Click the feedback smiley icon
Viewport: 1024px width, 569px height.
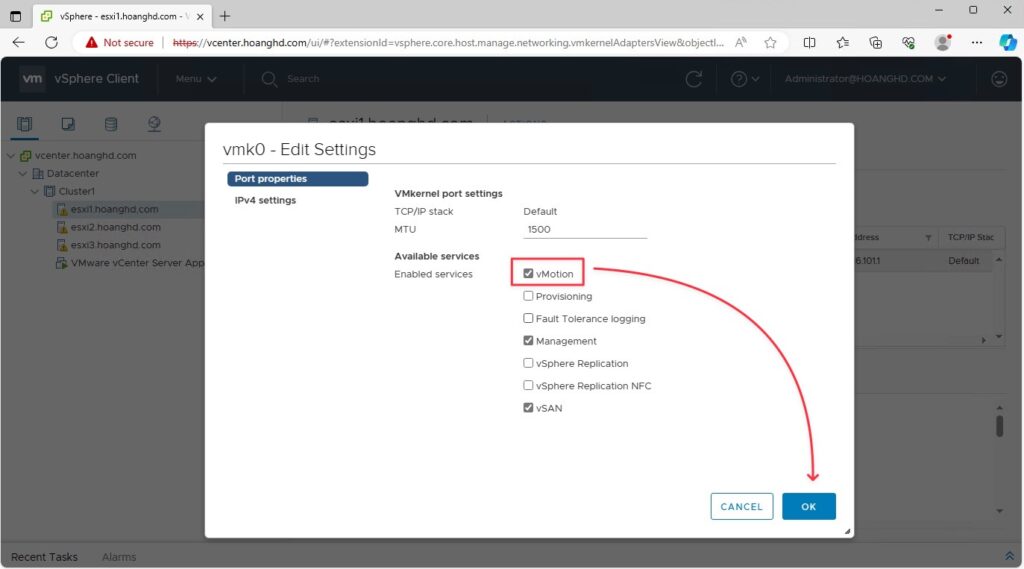point(999,79)
